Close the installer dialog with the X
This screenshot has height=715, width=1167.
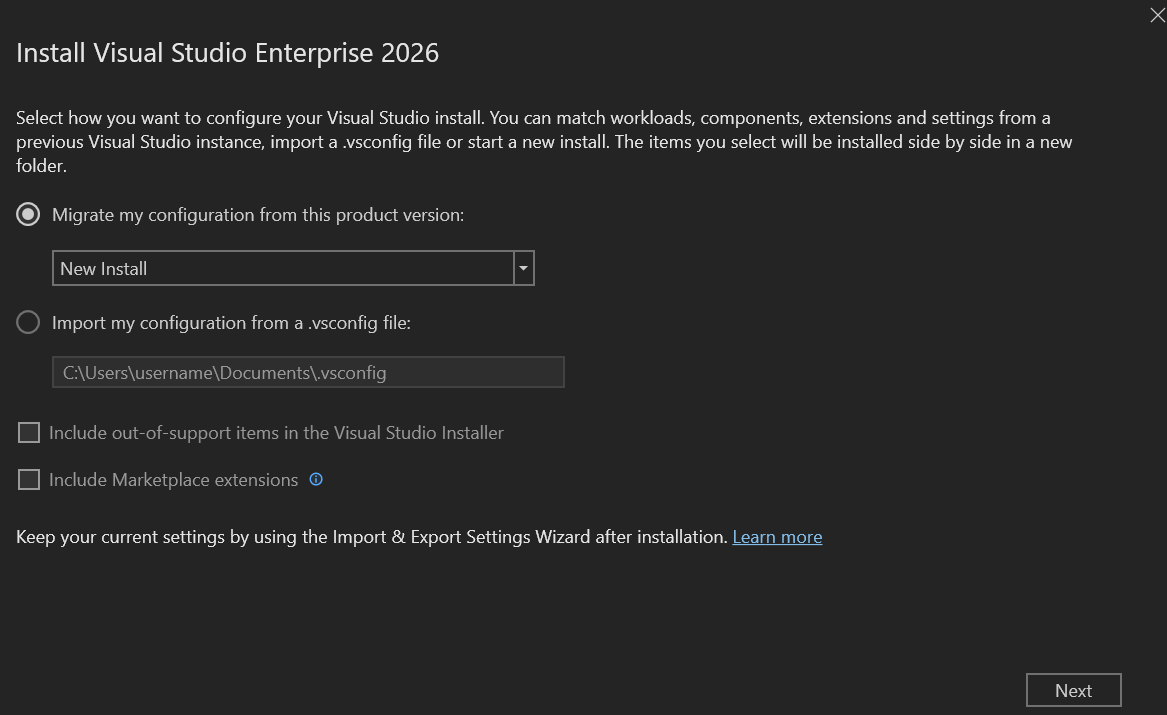click(1157, 15)
